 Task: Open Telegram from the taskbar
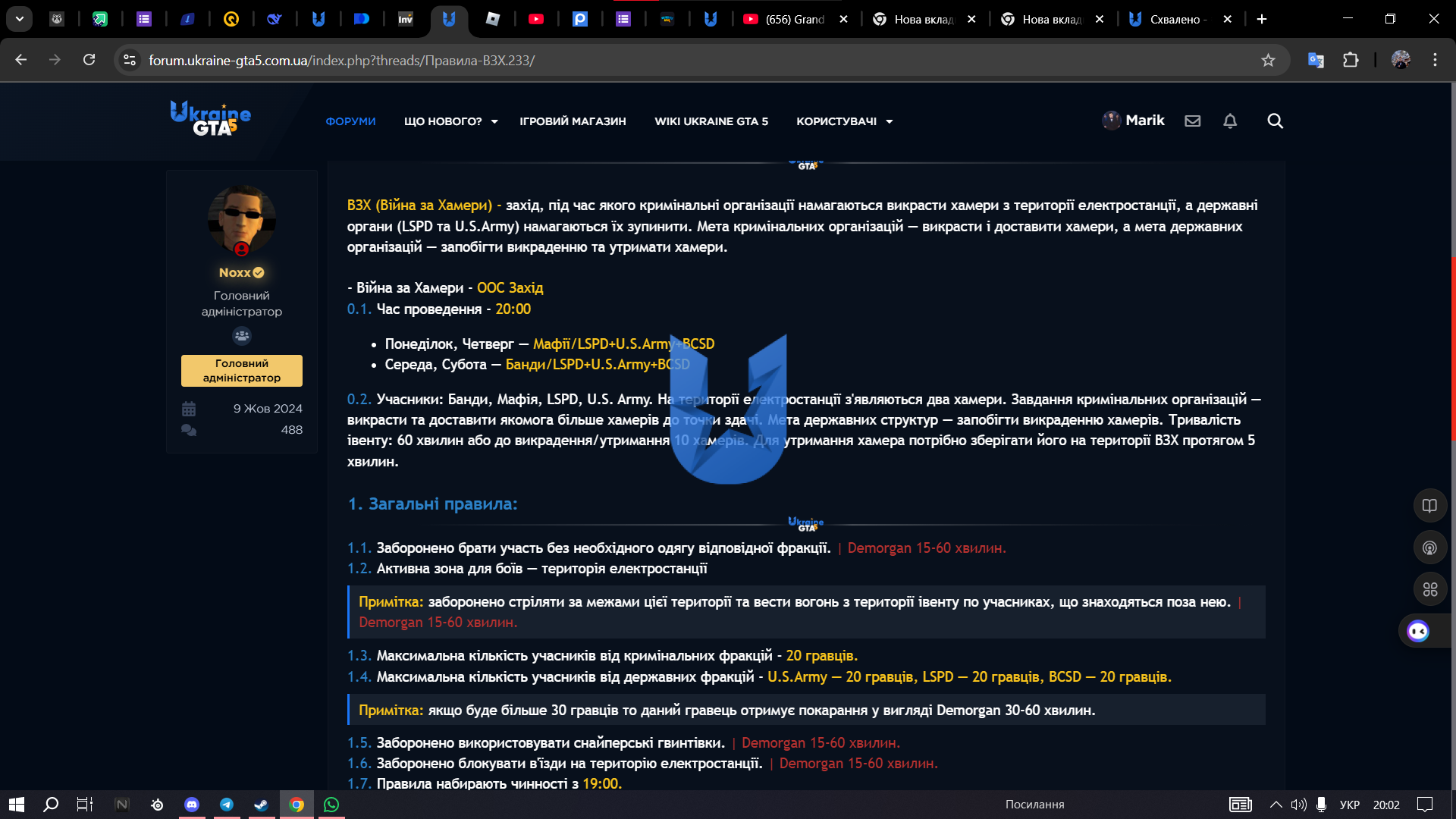[227, 805]
